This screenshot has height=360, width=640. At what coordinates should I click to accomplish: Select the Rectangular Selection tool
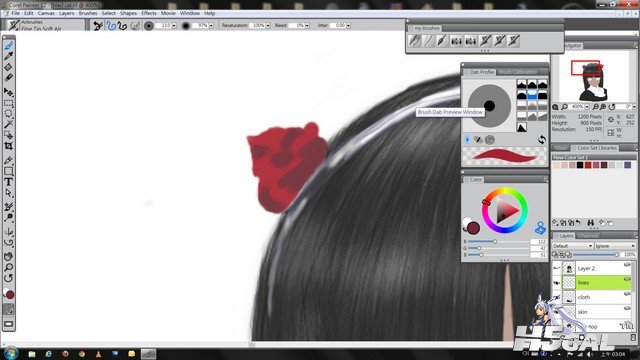coord(9,103)
